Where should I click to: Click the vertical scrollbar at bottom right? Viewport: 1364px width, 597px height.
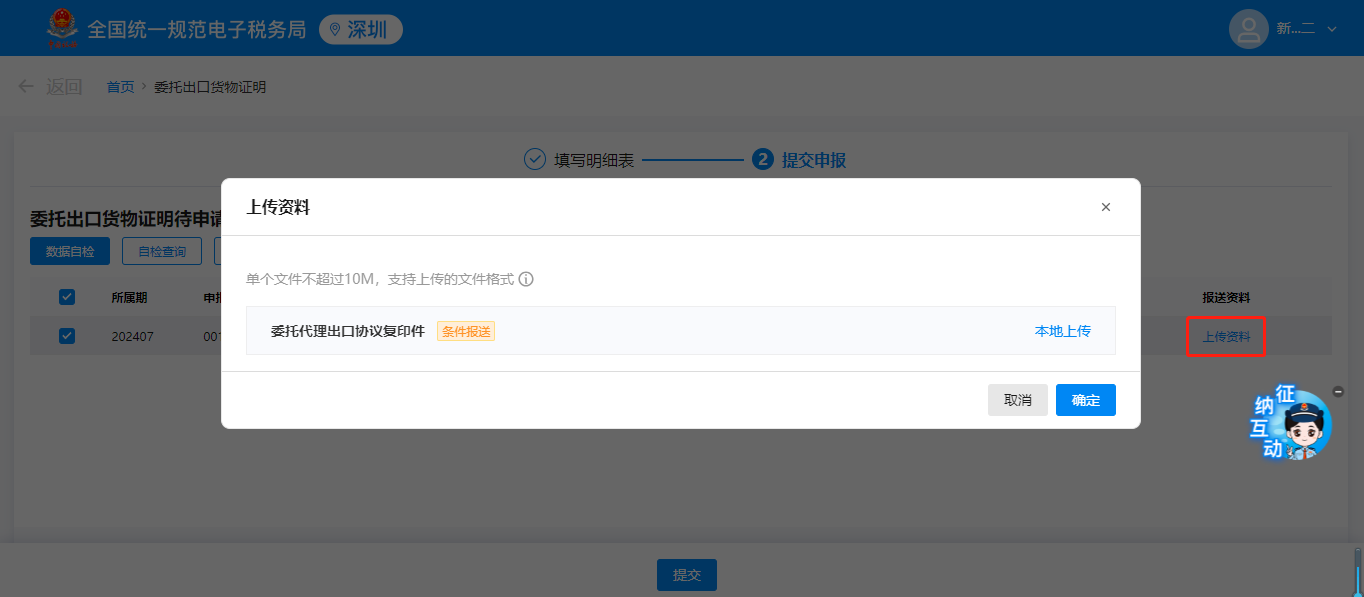(1357, 570)
